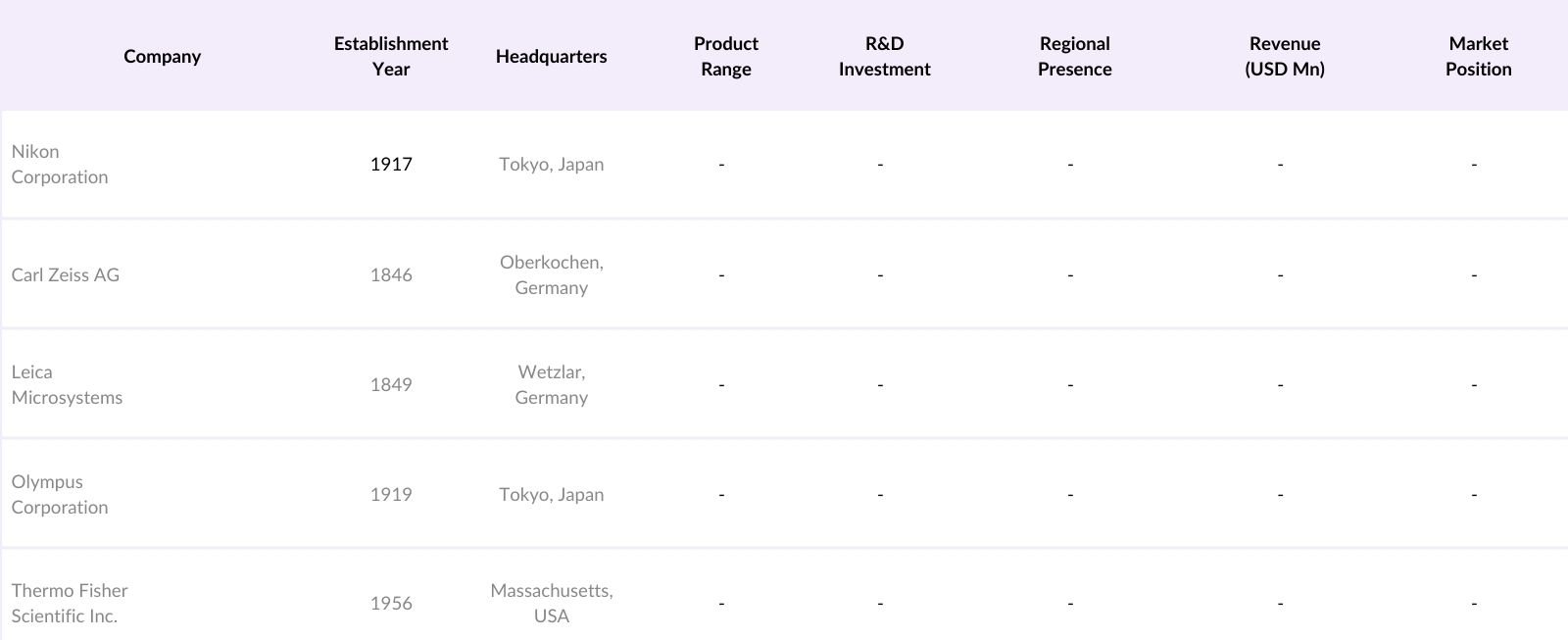Select the R&D Investment column header
Image resolution: width=1568 pixels, height=640 pixels.
pos(884,56)
